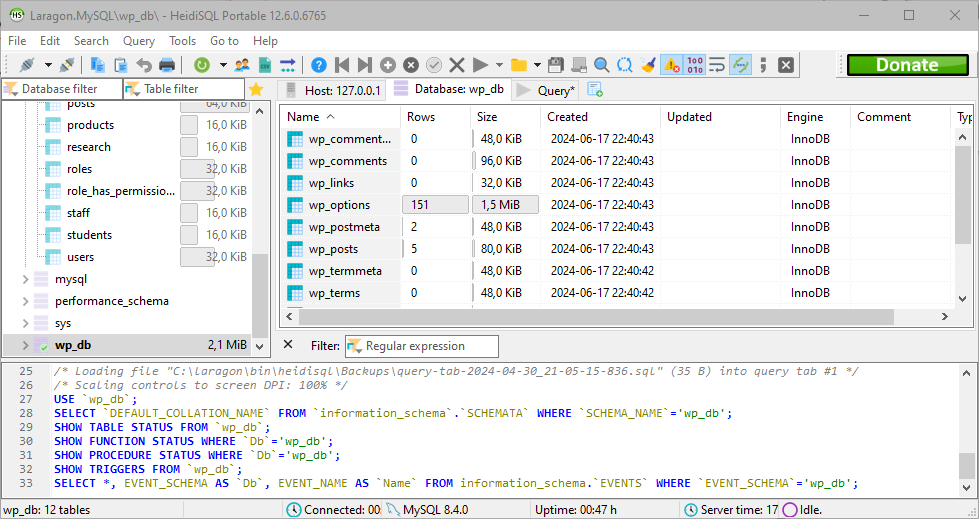Expand the wp_db database tree node
Image resolution: width=979 pixels, height=519 pixels.
coord(26,345)
